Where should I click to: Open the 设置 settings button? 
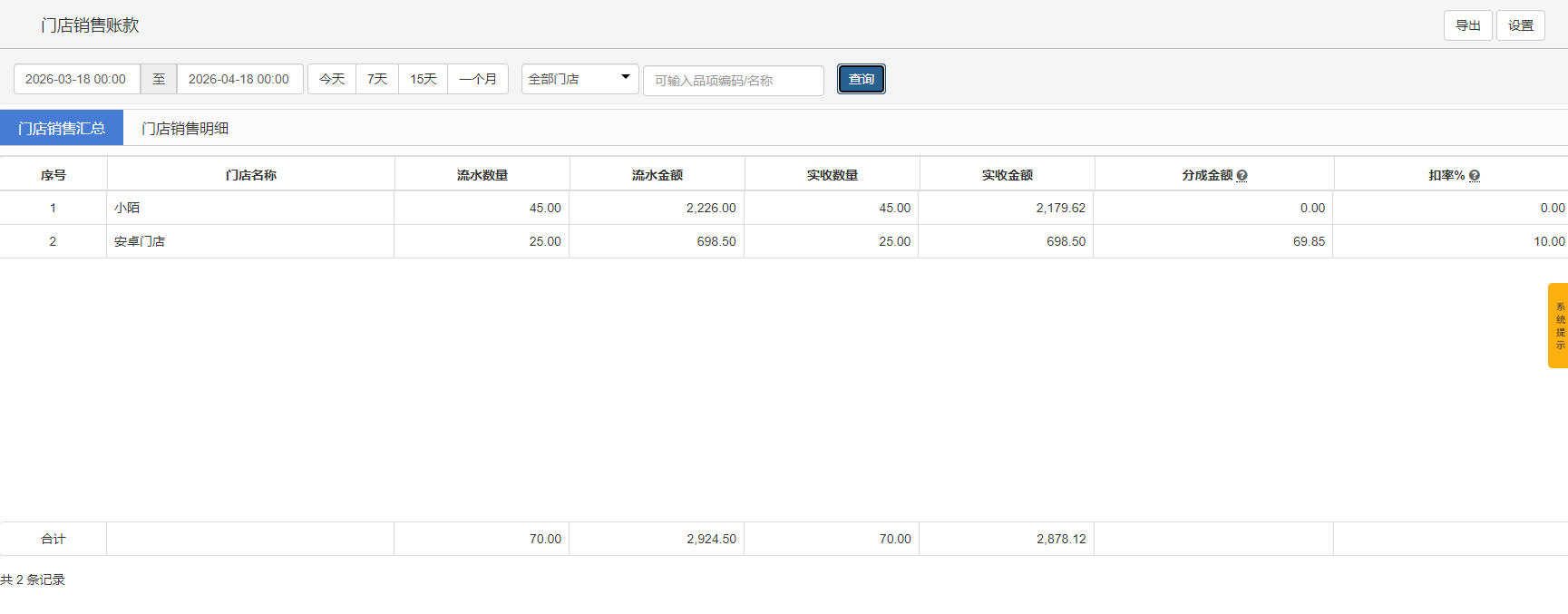pos(1521,25)
